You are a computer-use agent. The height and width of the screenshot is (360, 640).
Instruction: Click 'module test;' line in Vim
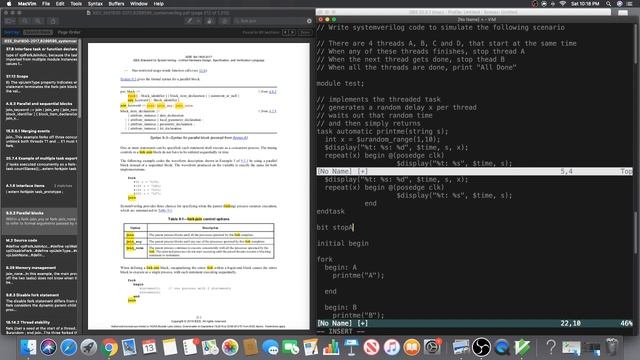tap(340, 83)
